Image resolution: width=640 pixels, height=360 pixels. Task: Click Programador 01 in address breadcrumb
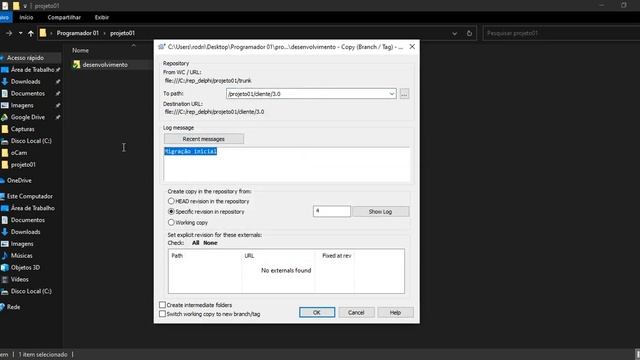coord(78,33)
